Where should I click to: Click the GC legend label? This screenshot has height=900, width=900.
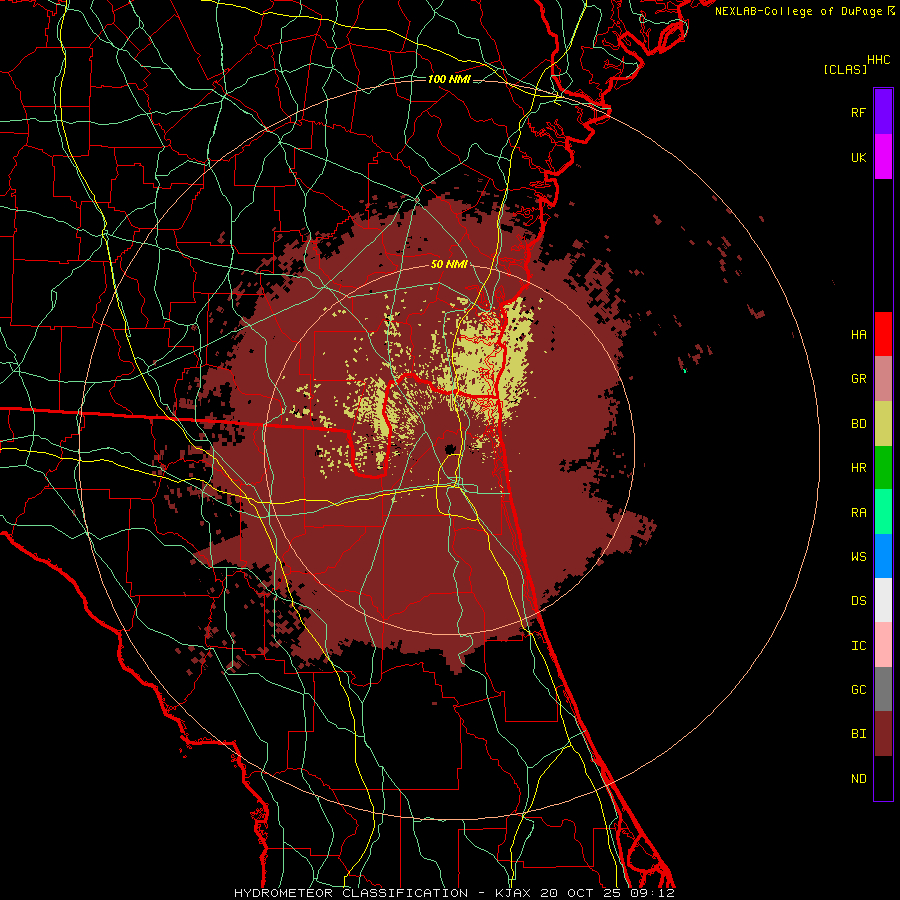pos(859,690)
